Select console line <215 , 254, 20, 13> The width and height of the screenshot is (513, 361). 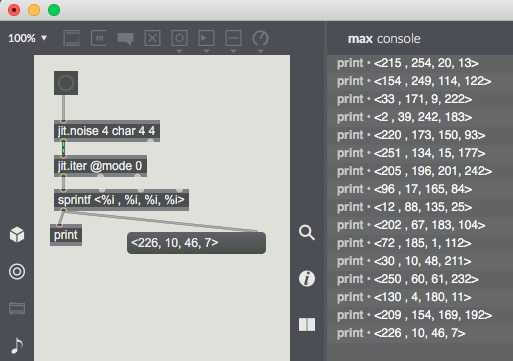pos(420,63)
